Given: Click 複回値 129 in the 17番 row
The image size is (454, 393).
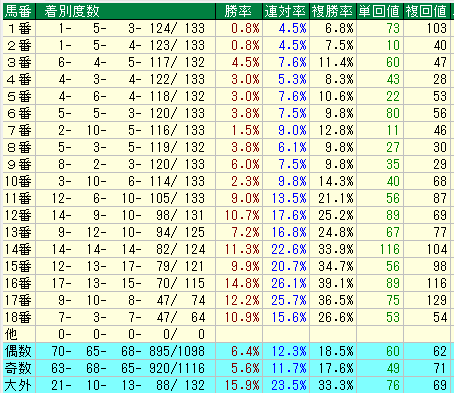Looking at the screenshot, I should click(x=437, y=301).
